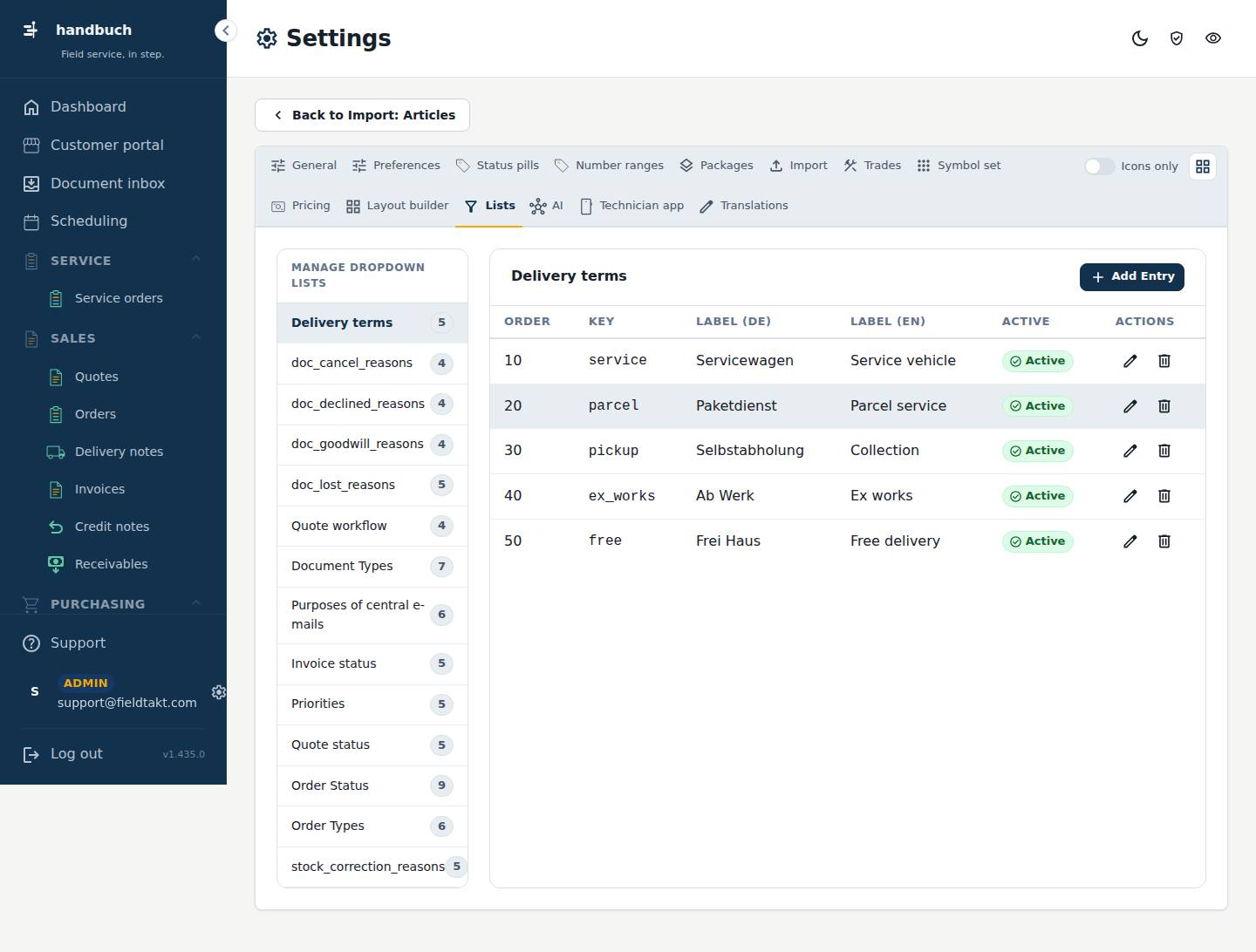Collapse the sidebar with chevron button
Viewport: 1256px width, 952px height.
coord(225,31)
